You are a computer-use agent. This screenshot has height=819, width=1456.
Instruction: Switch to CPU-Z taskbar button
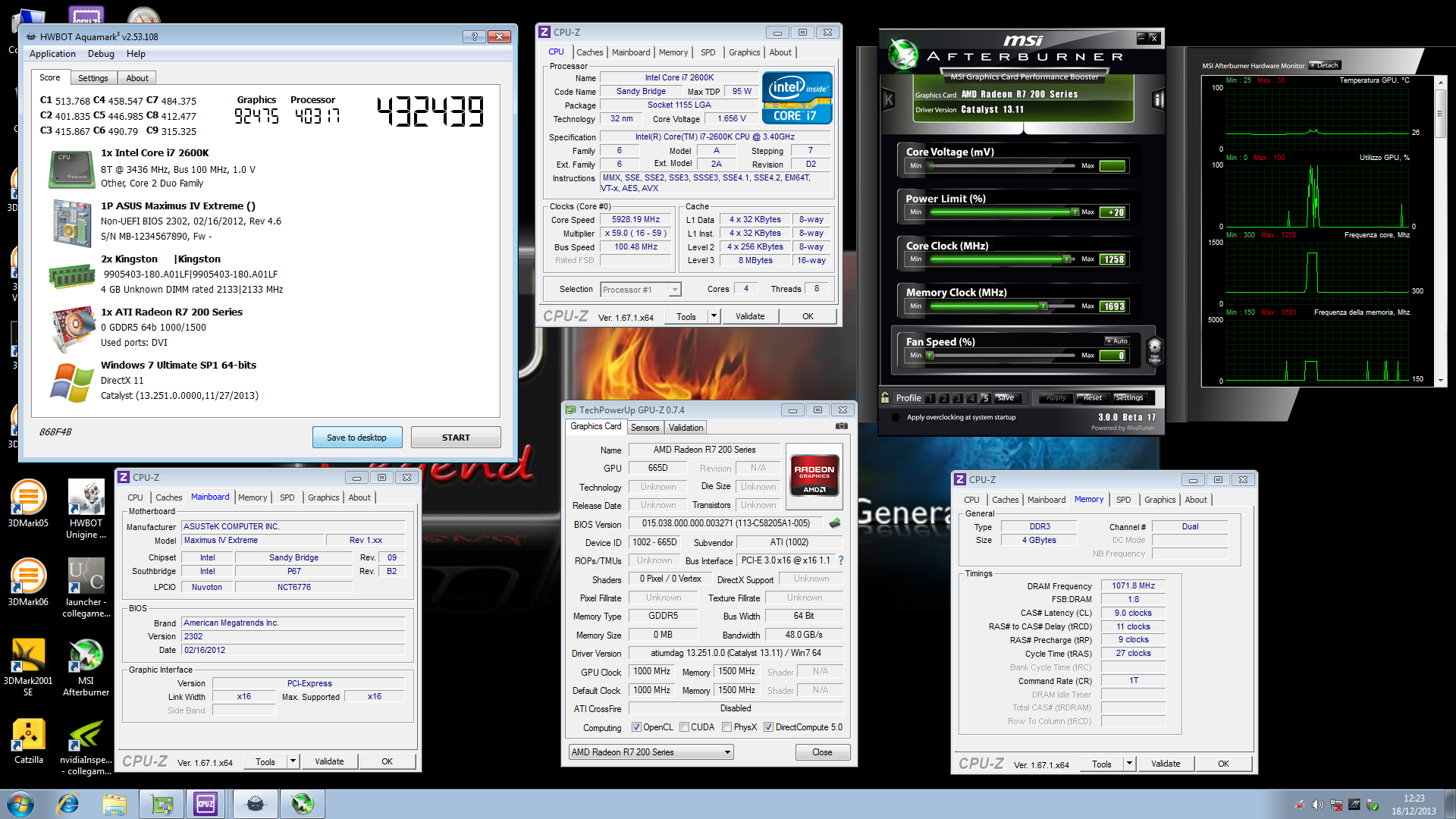click(x=206, y=804)
